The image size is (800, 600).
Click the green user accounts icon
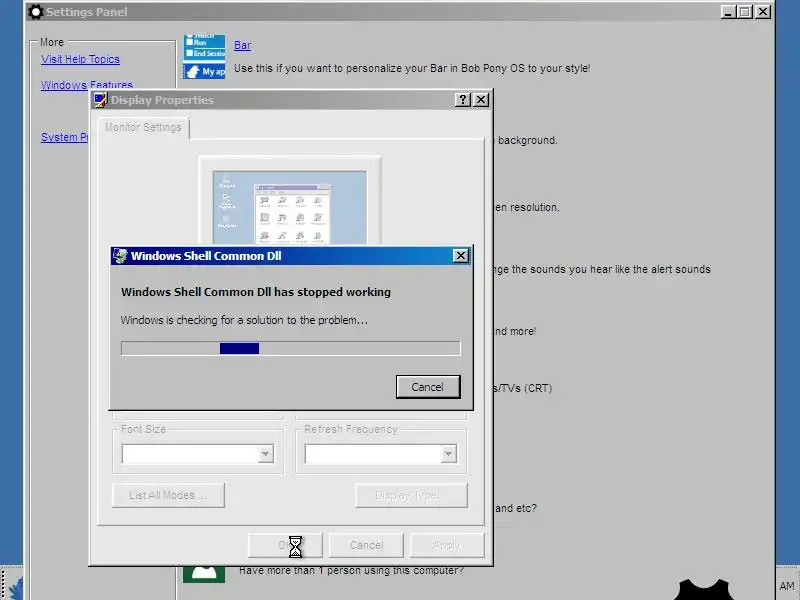[x=204, y=574]
